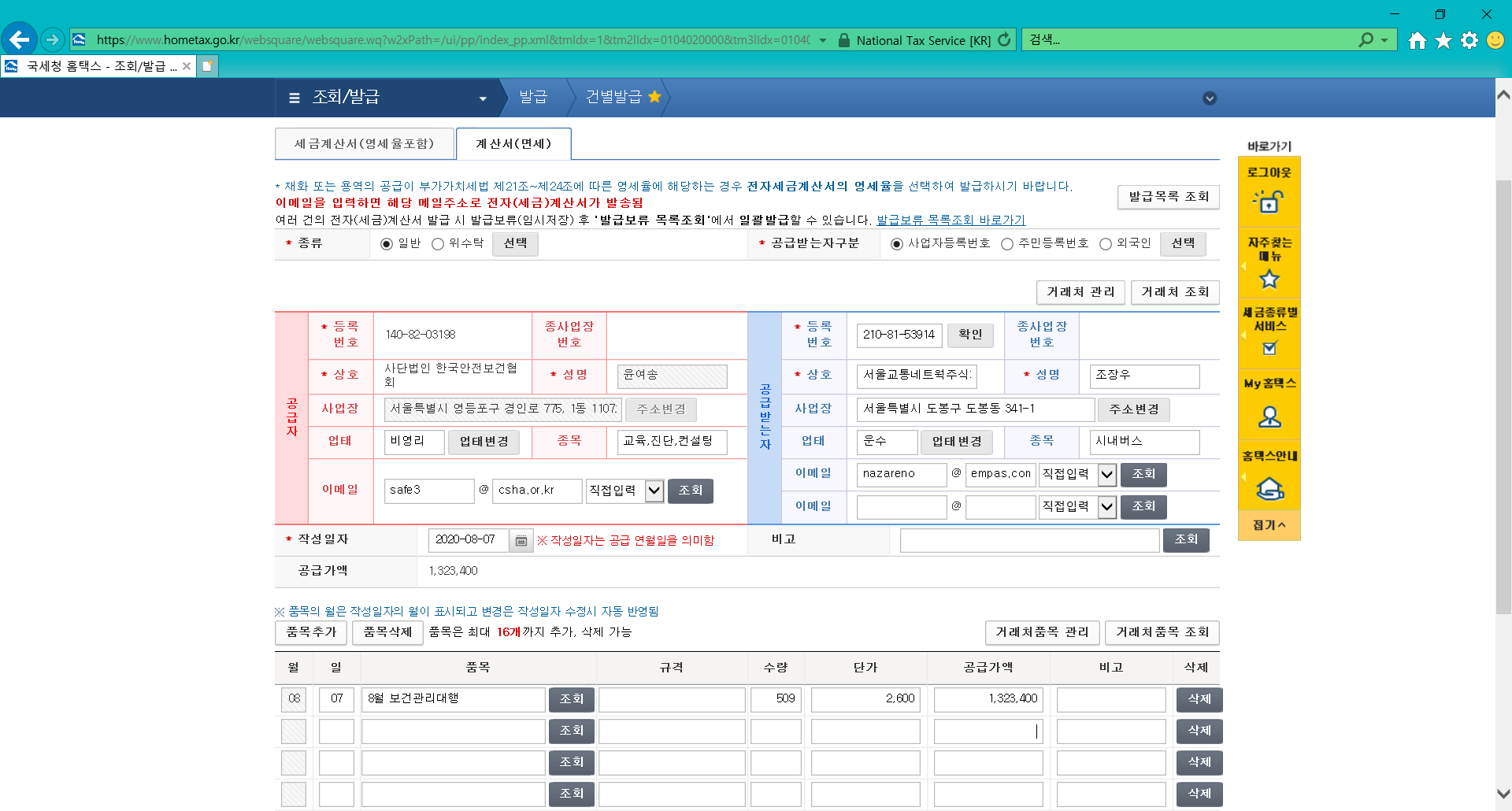The width and height of the screenshot is (1512, 811).
Task: Follow the 발급보류 목록조회 바로가기 link
Action: (951, 220)
